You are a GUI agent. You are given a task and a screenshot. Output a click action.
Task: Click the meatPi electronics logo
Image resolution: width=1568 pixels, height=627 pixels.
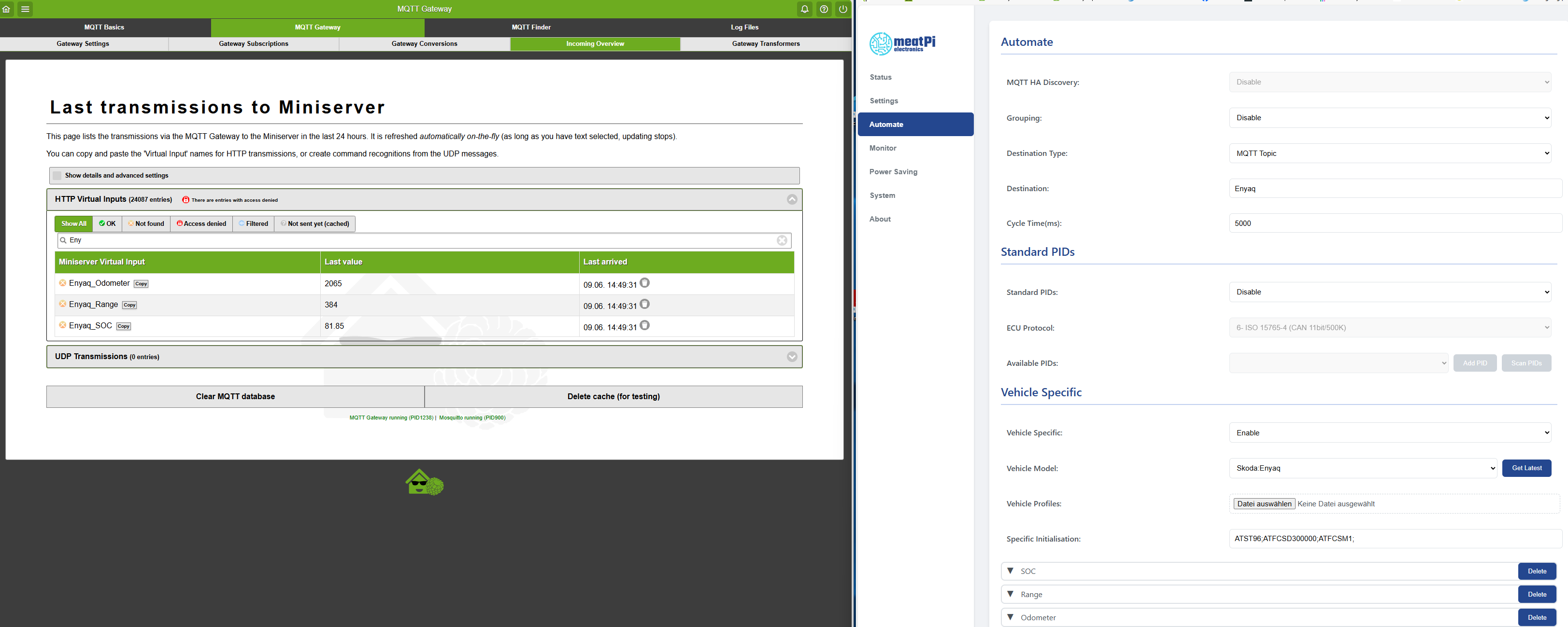[x=902, y=44]
